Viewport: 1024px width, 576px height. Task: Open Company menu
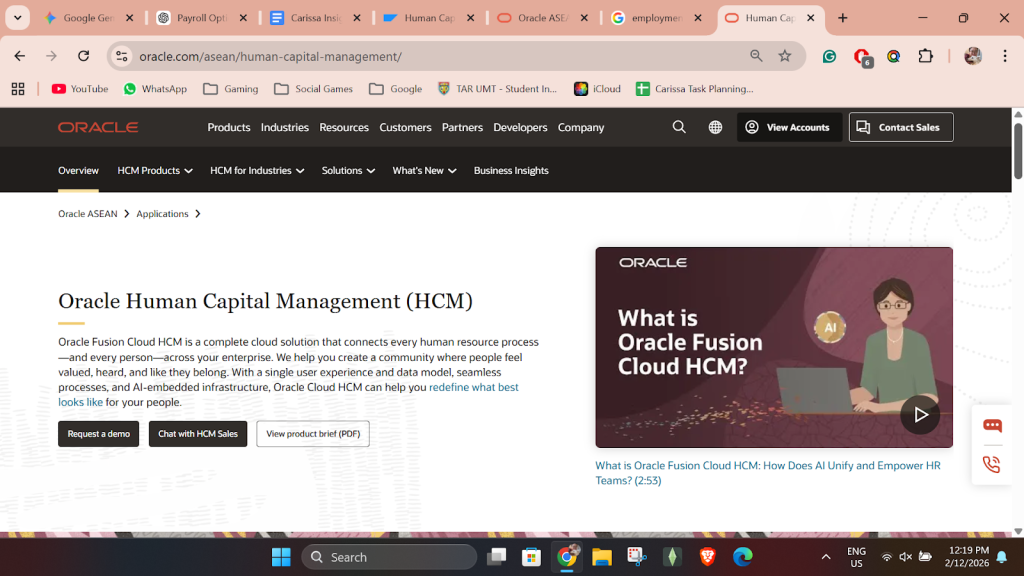pyautogui.click(x=581, y=127)
